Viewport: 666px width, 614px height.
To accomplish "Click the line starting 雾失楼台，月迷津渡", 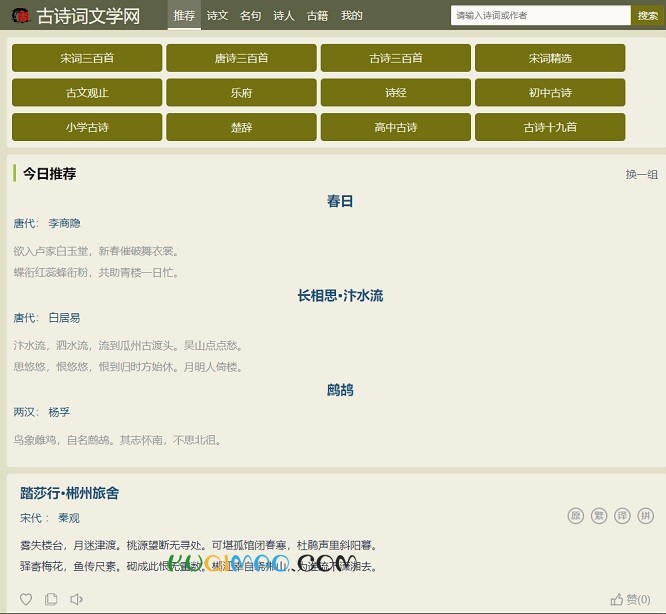I will coord(198,545).
